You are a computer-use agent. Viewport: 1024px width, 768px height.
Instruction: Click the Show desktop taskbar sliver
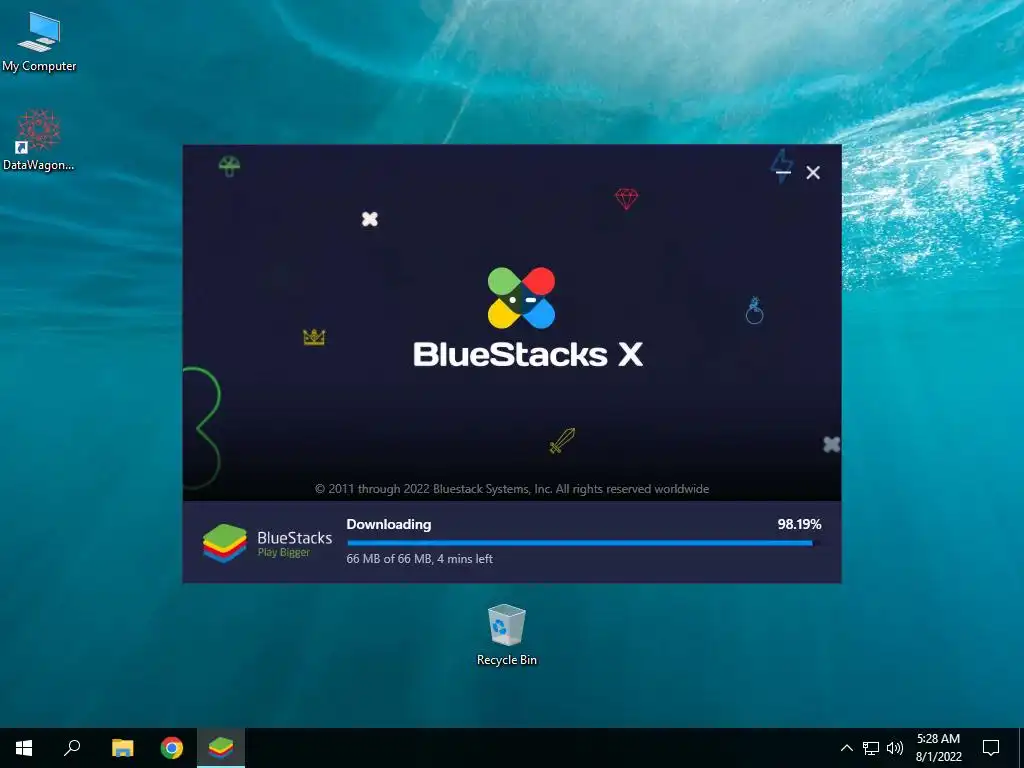[x=1021, y=748]
